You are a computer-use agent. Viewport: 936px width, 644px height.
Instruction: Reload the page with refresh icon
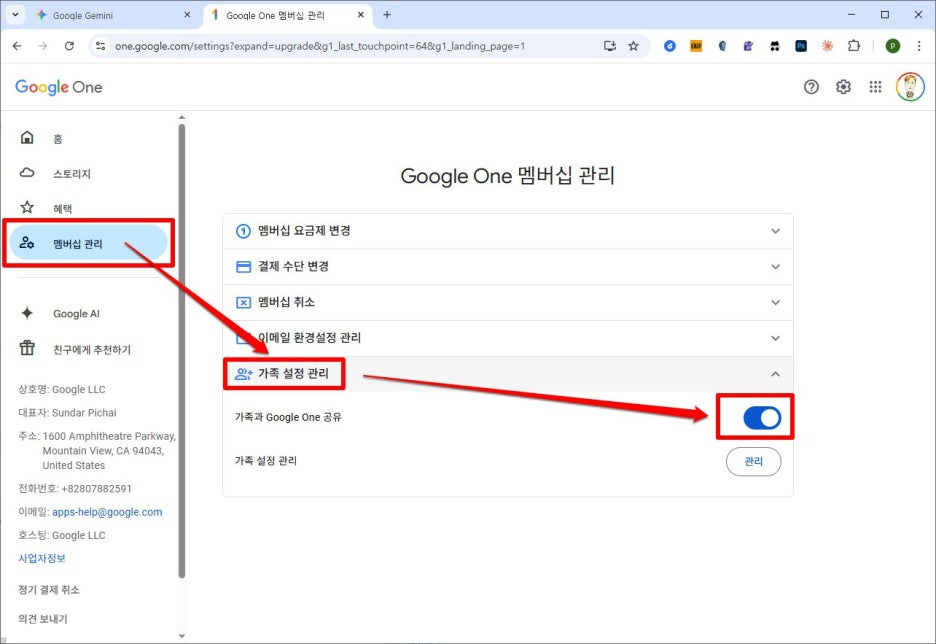[69, 46]
